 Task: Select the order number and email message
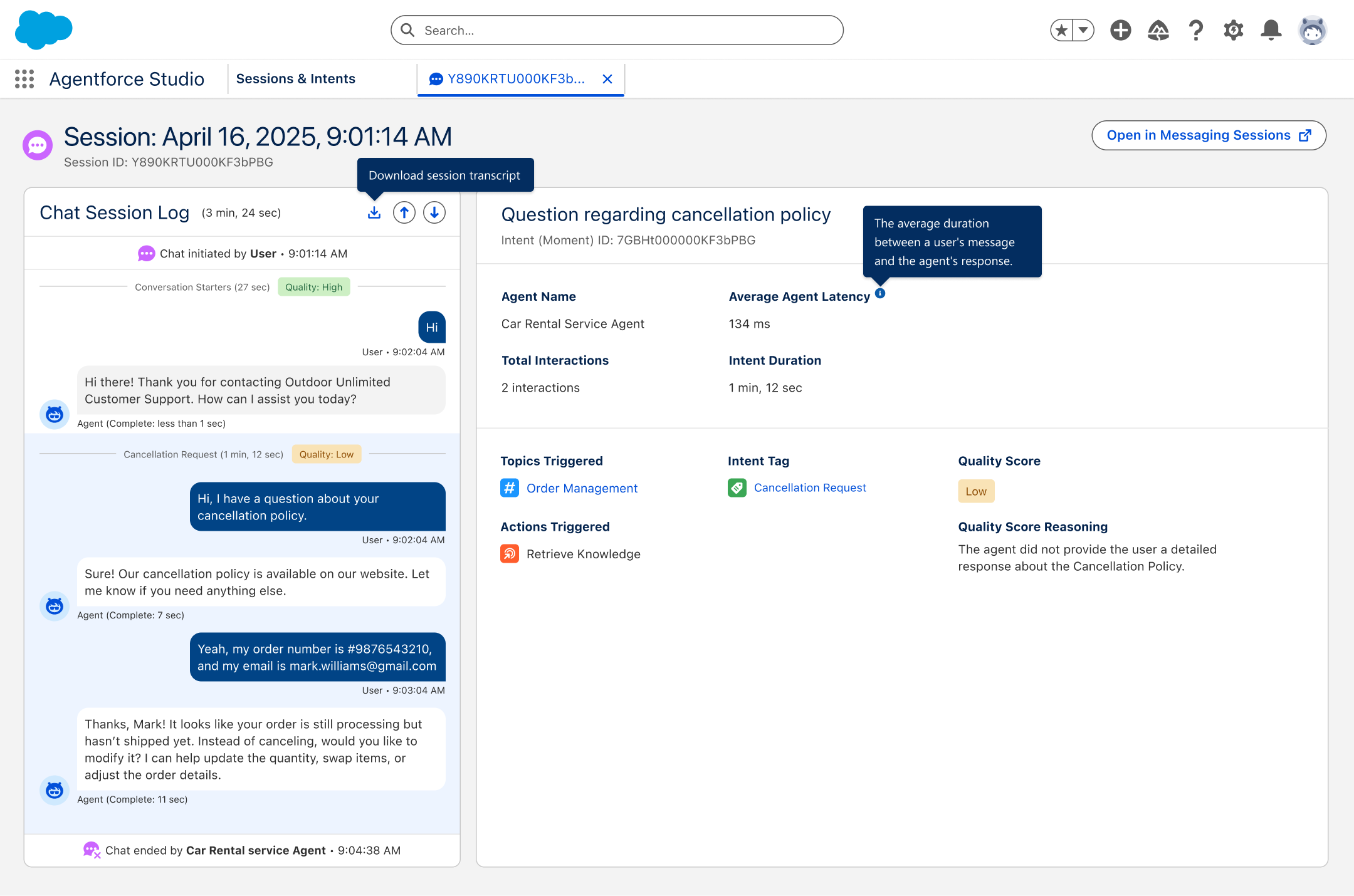[318, 657]
